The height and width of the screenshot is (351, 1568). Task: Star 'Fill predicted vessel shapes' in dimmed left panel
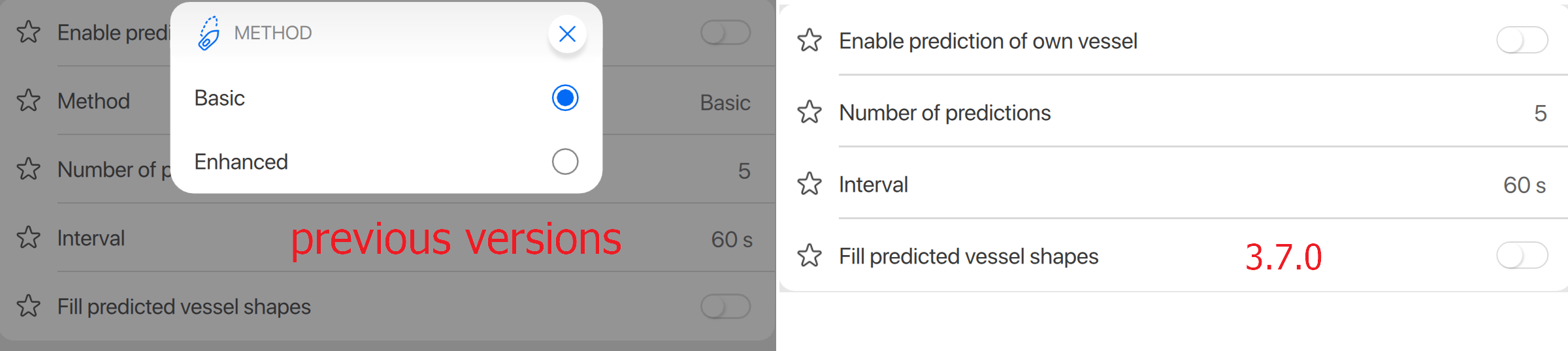[x=28, y=306]
